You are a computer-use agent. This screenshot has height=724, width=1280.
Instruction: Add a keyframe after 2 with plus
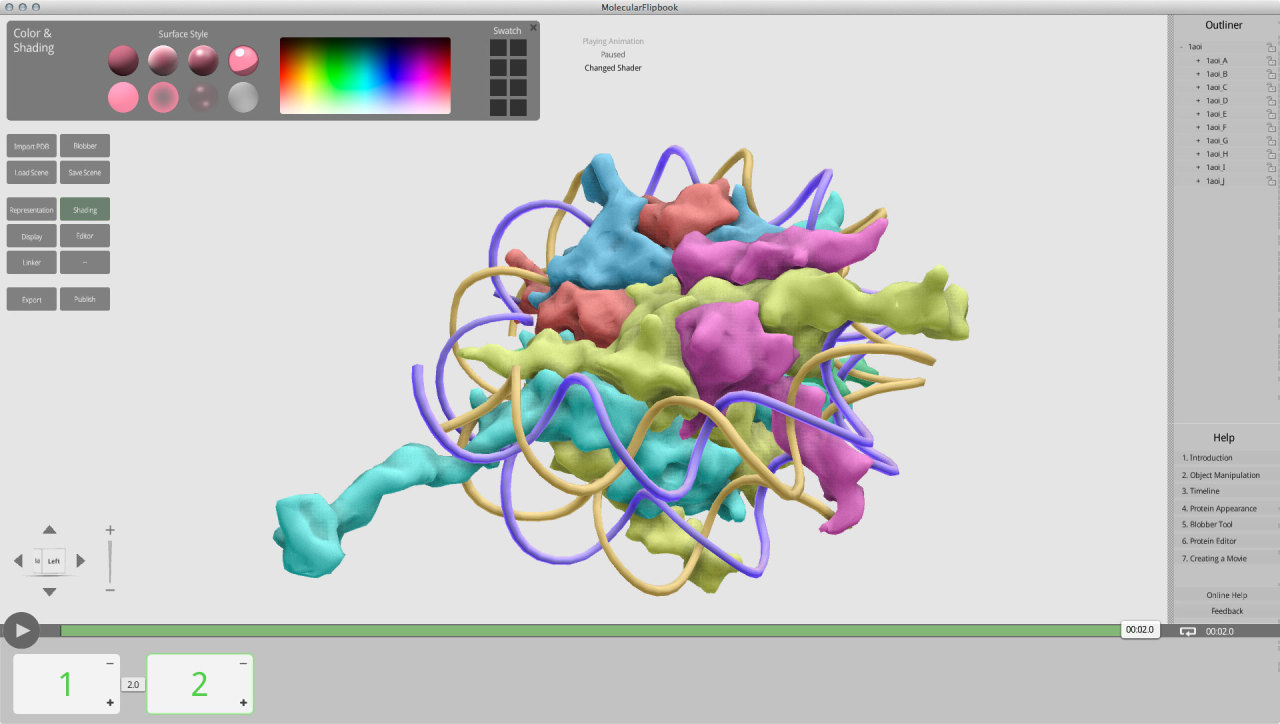click(243, 704)
